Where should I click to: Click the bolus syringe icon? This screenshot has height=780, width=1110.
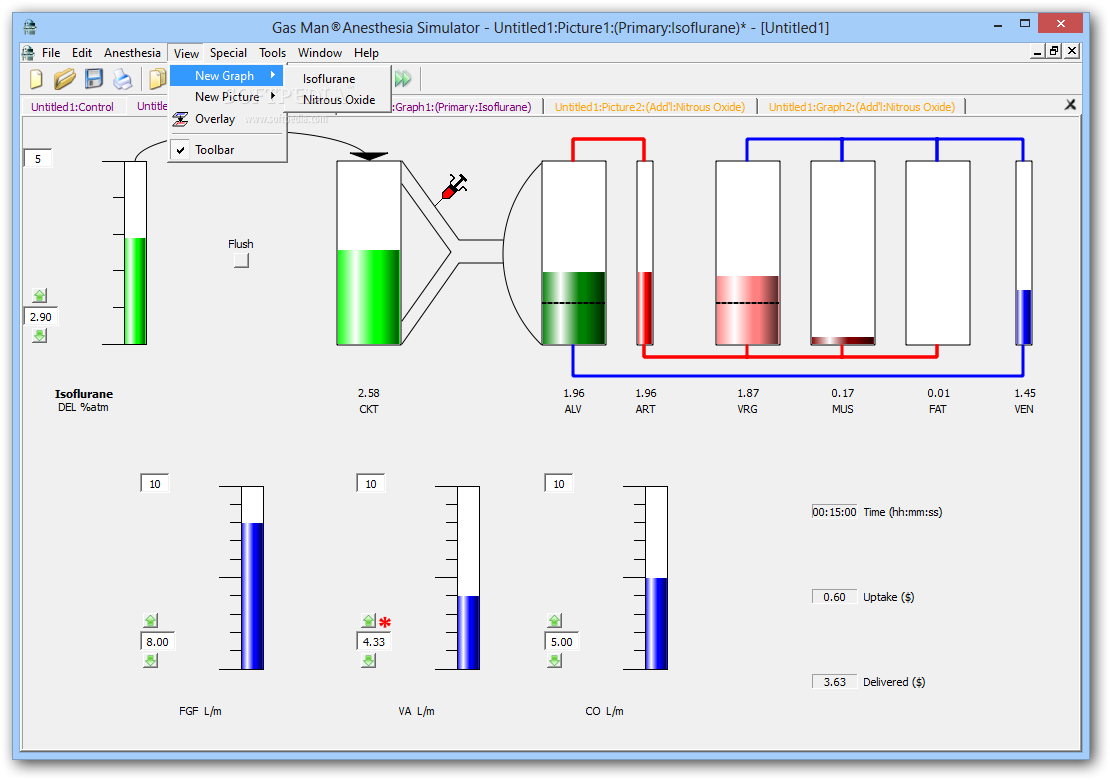(x=454, y=187)
